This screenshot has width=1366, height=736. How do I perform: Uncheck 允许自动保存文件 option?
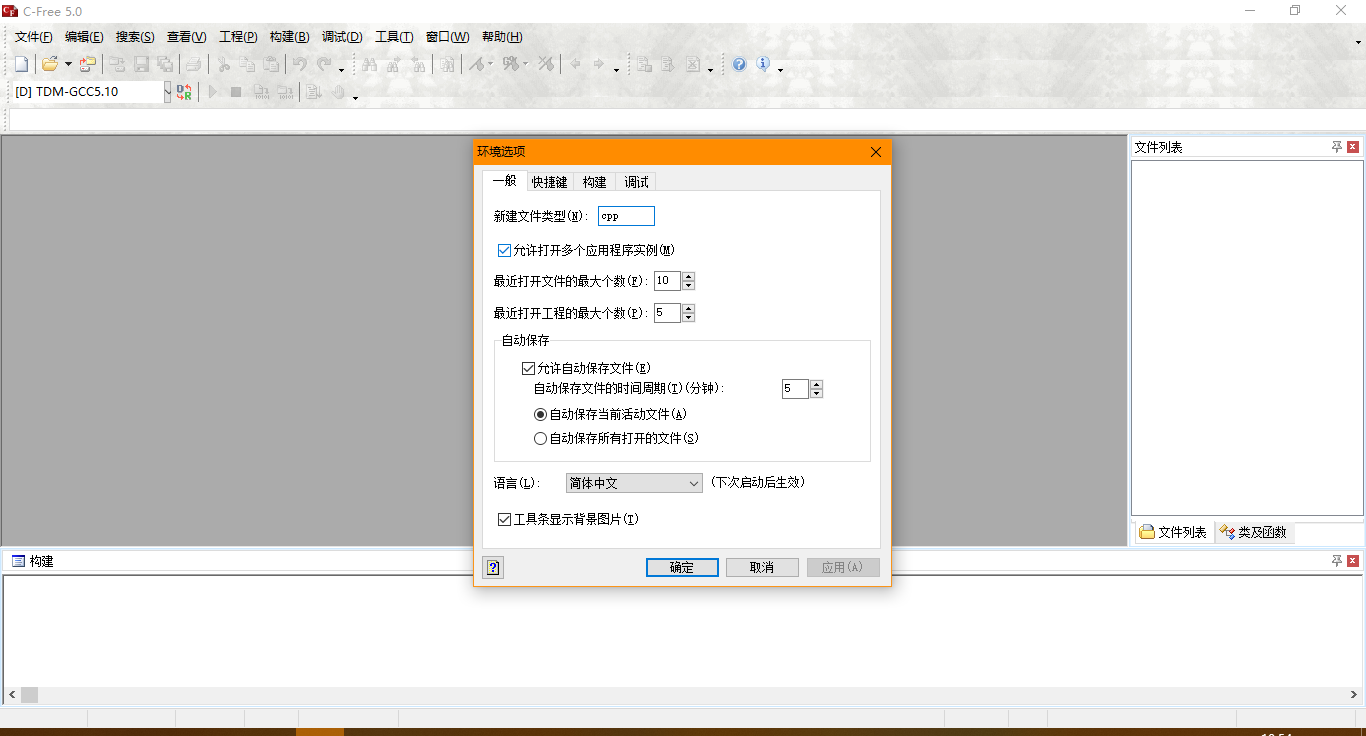point(528,369)
